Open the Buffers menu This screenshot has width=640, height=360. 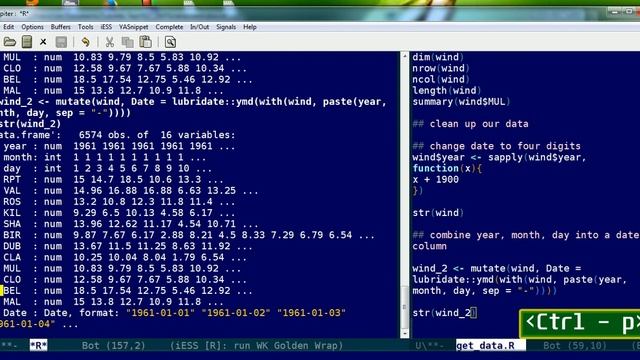[60, 27]
